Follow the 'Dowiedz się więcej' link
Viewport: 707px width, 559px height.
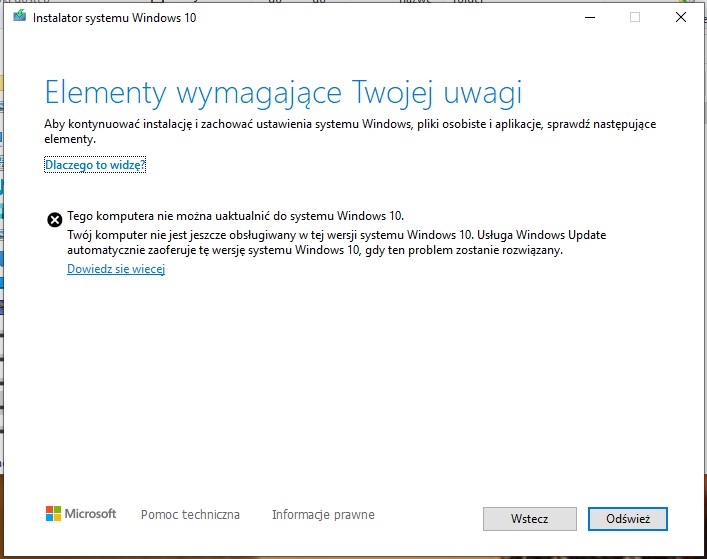click(x=116, y=269)
